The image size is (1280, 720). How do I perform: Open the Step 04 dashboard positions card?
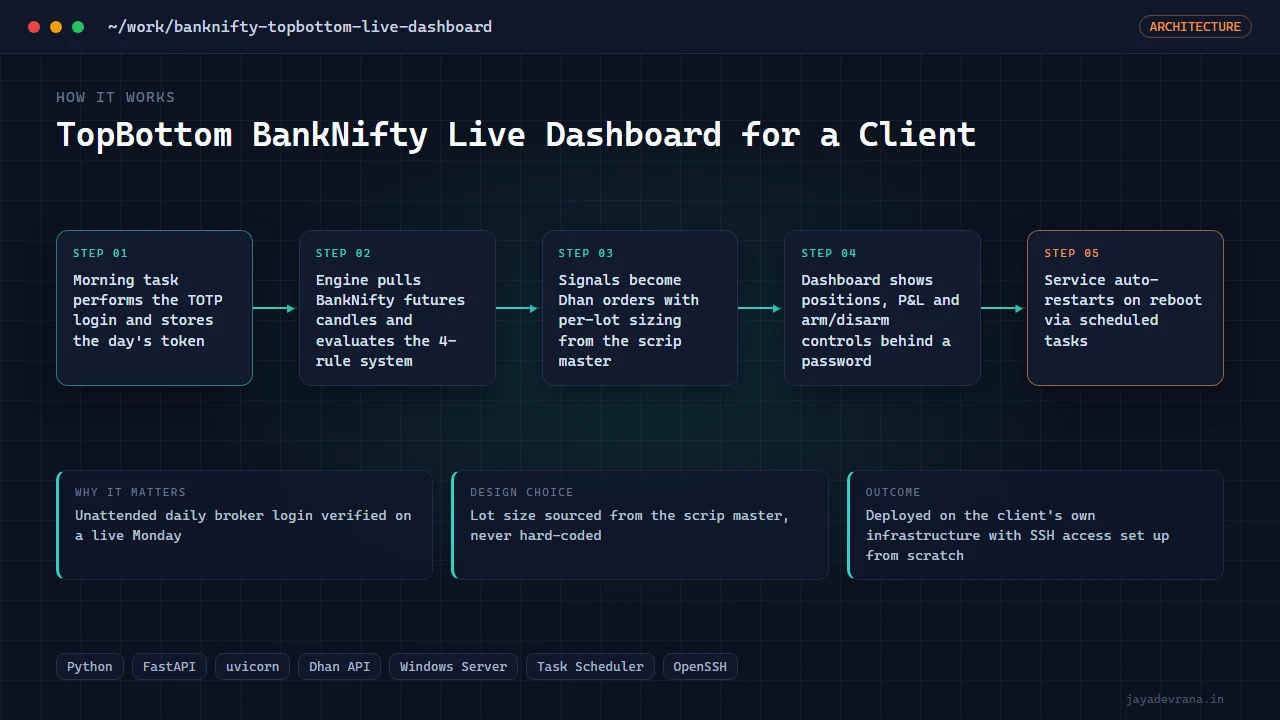pyautogui.click(x=882, y=308)
